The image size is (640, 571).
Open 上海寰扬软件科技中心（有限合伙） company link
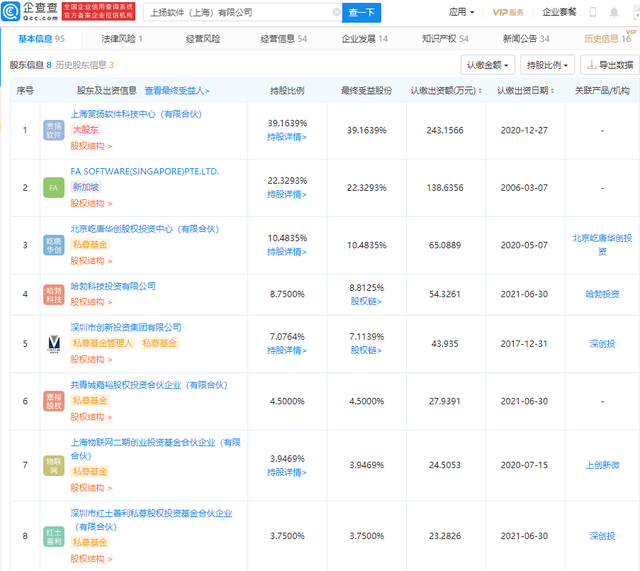tap(136, 114)
